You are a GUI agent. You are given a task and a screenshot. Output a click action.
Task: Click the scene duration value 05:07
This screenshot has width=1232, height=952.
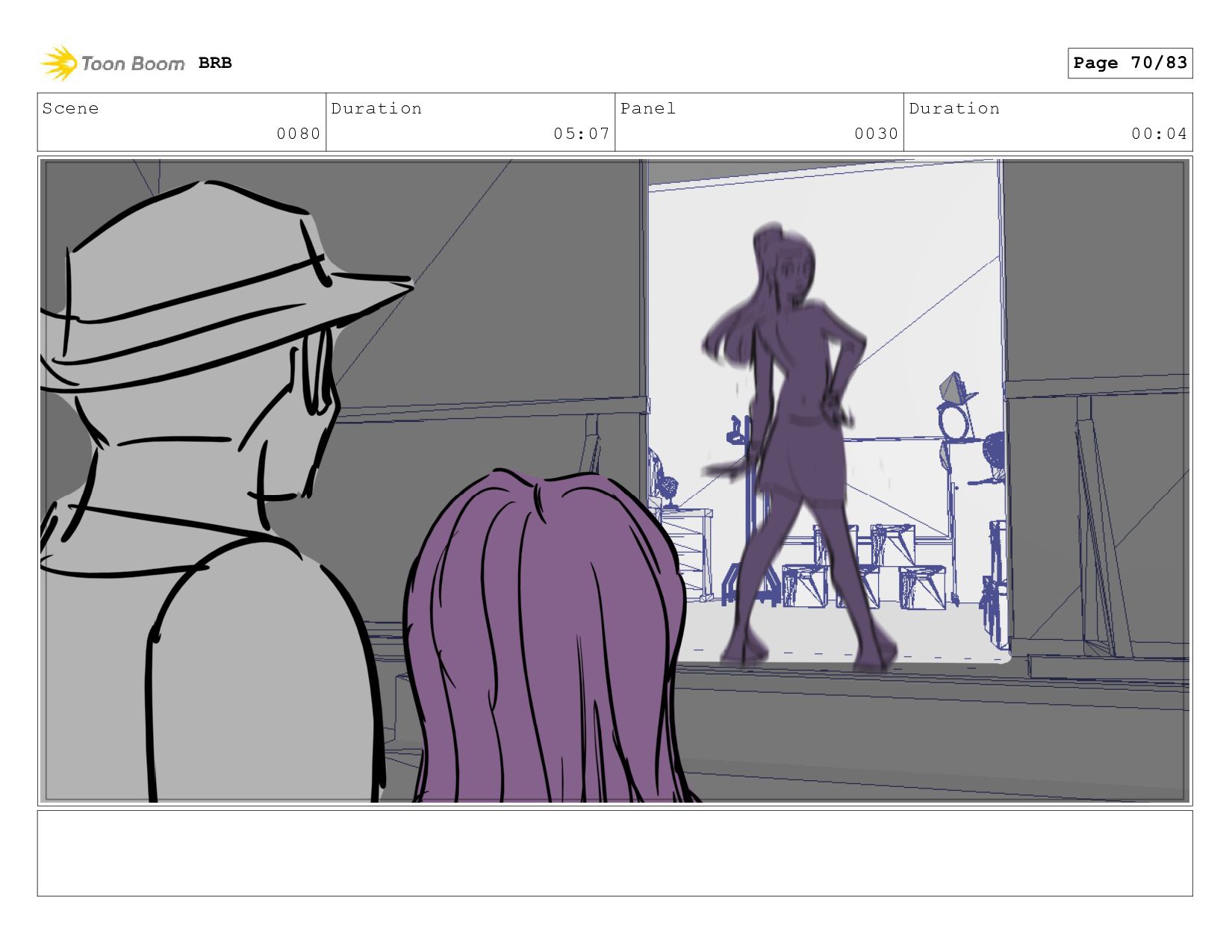pyautogui.click(x=581, y=134)
